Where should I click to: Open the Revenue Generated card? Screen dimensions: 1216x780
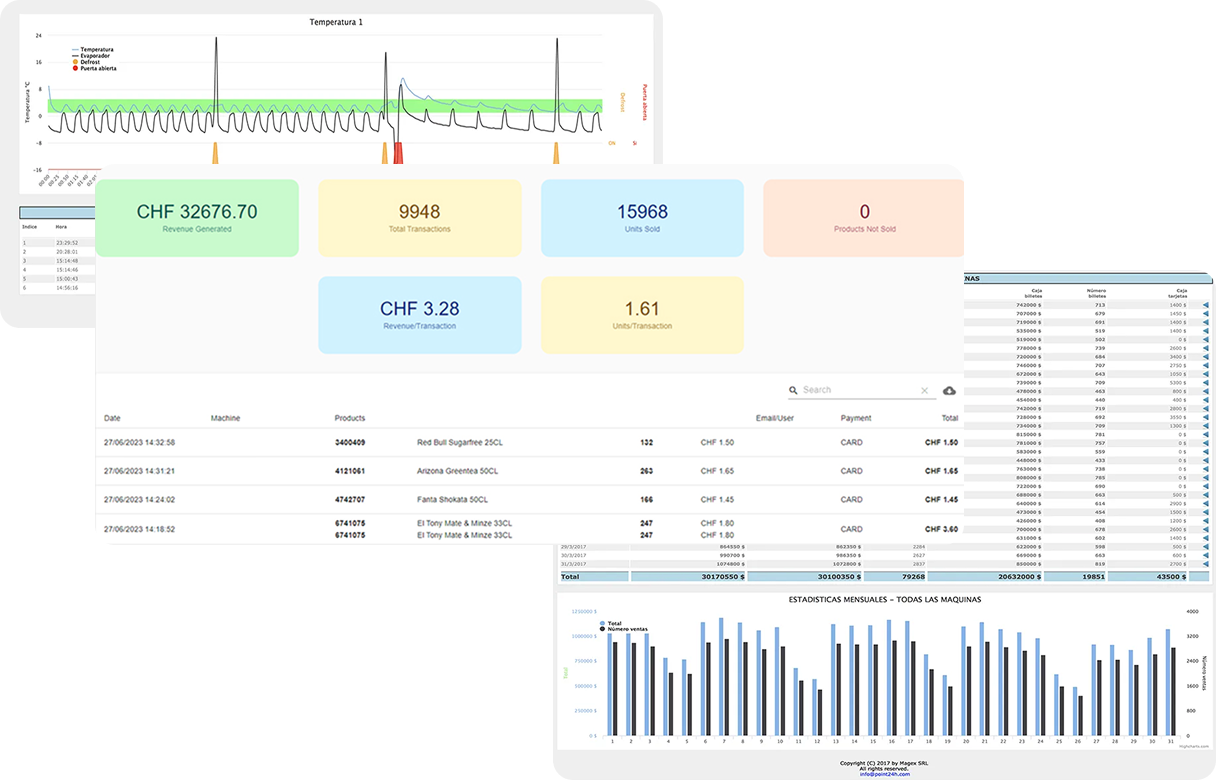(197, 218)
